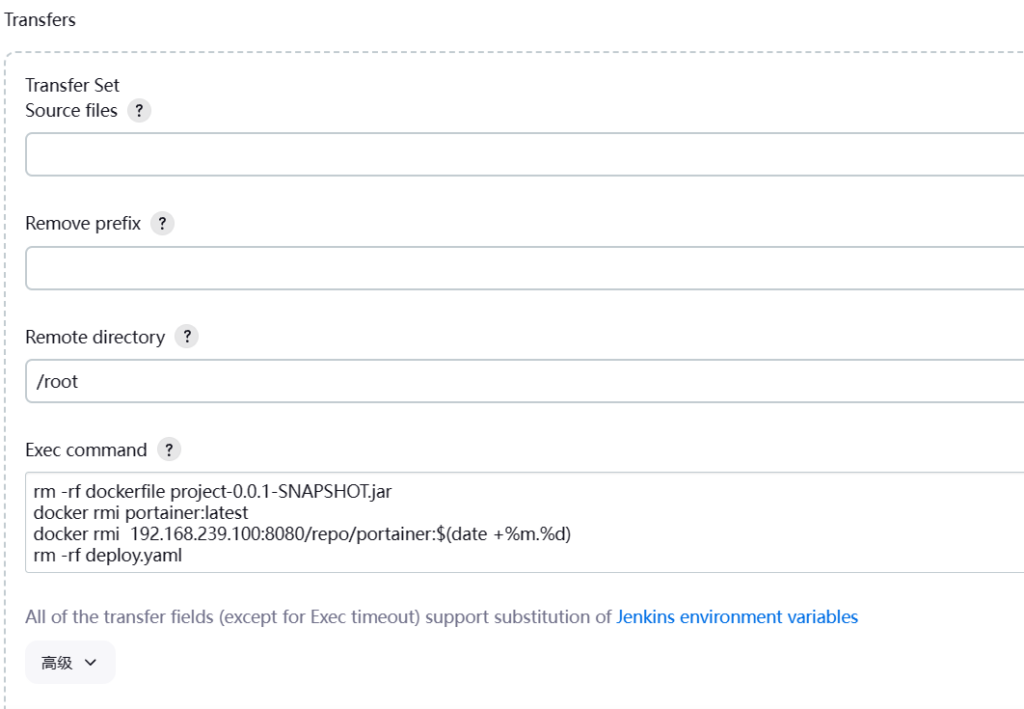Open help for Source files

click(x=140, y=111)
